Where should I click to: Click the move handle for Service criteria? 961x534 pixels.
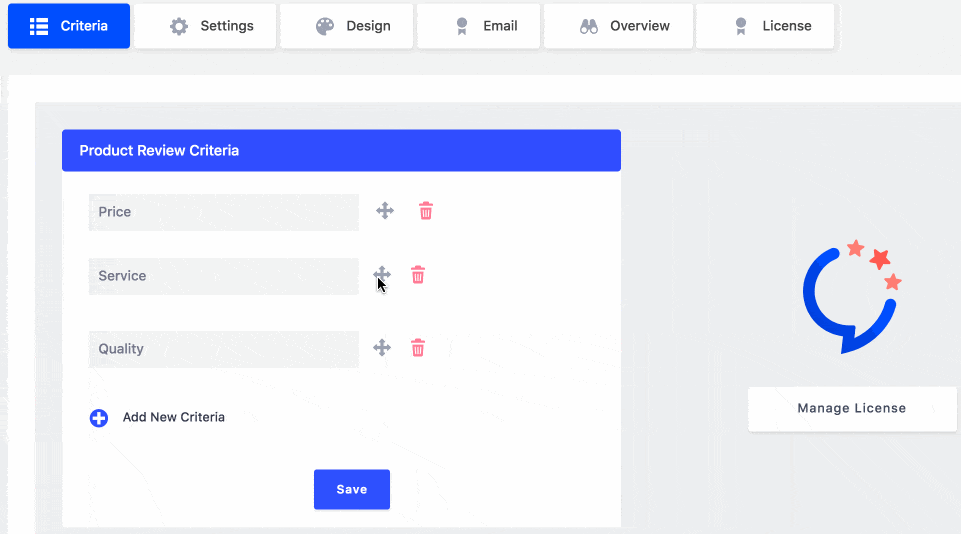pos(382,275)
